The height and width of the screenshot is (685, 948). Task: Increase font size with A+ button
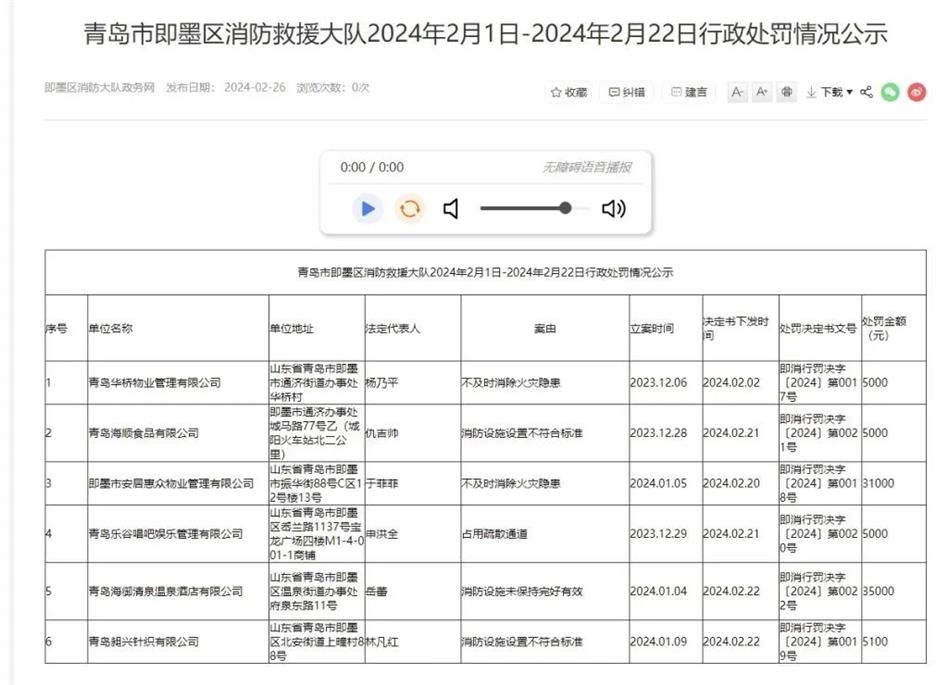[x=762, y=92]
